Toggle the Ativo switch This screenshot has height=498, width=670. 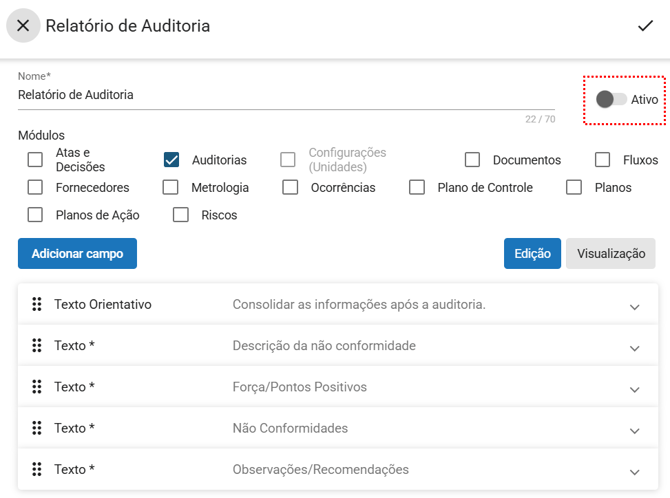(x=610, y=99)
